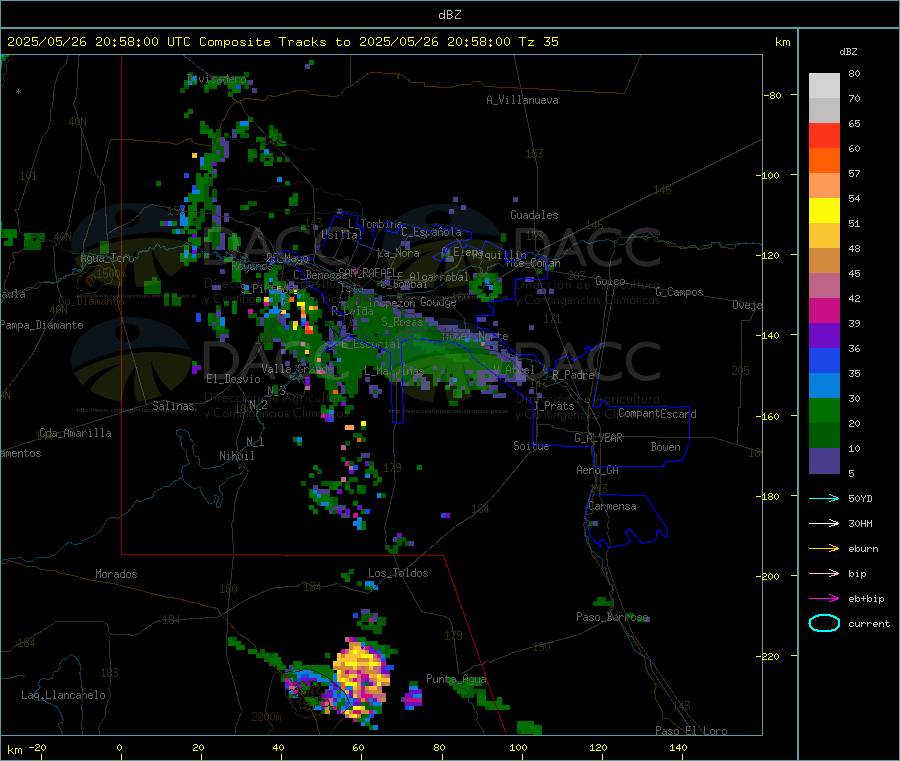Click the 140 km tick on bottom axis
Image resolution: width=900 pixels, height=761 pixels.
coord(678,748)
